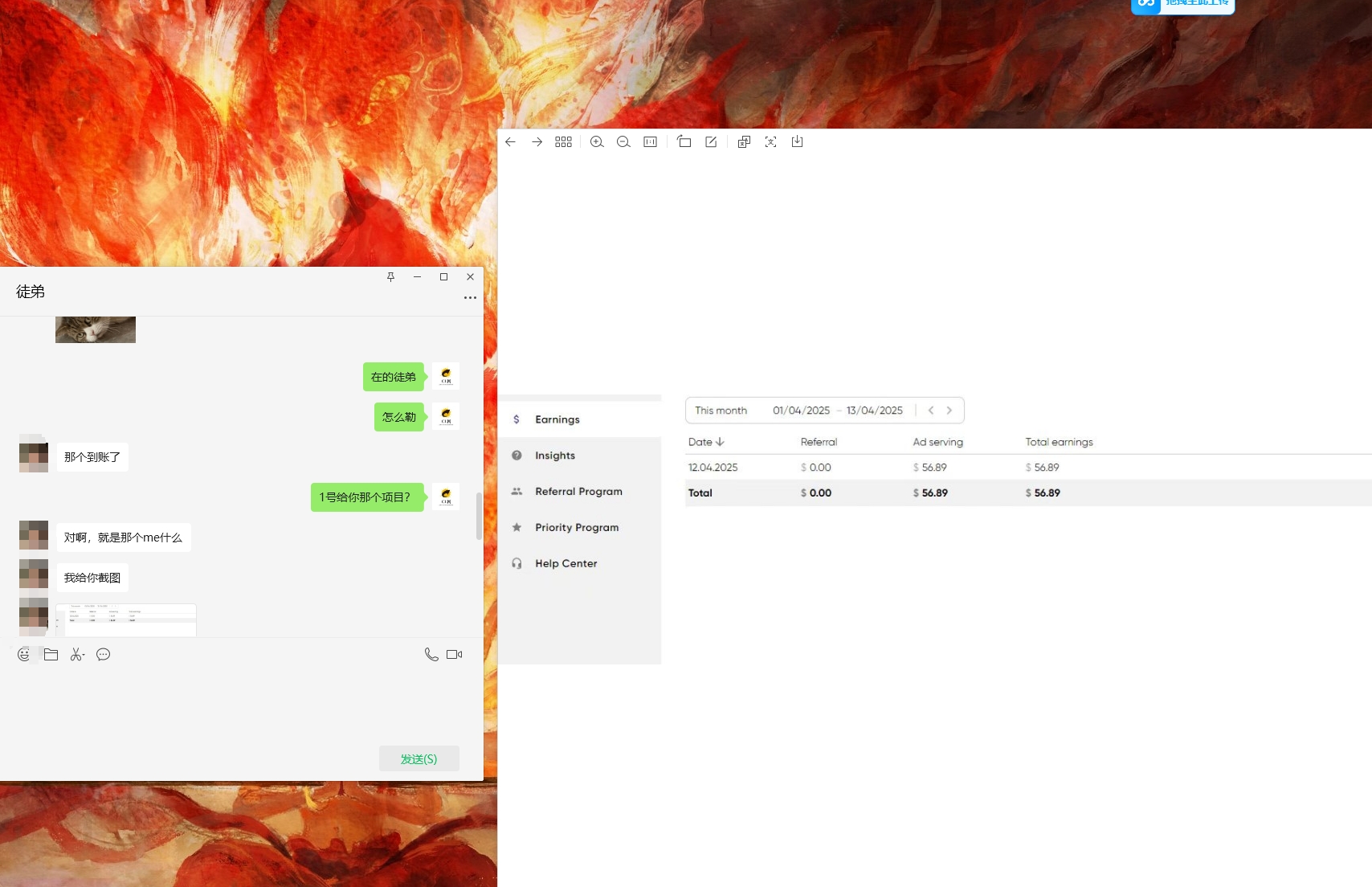
Task: Start a voice call with the phone icon
Action: [x=431, y=655]
